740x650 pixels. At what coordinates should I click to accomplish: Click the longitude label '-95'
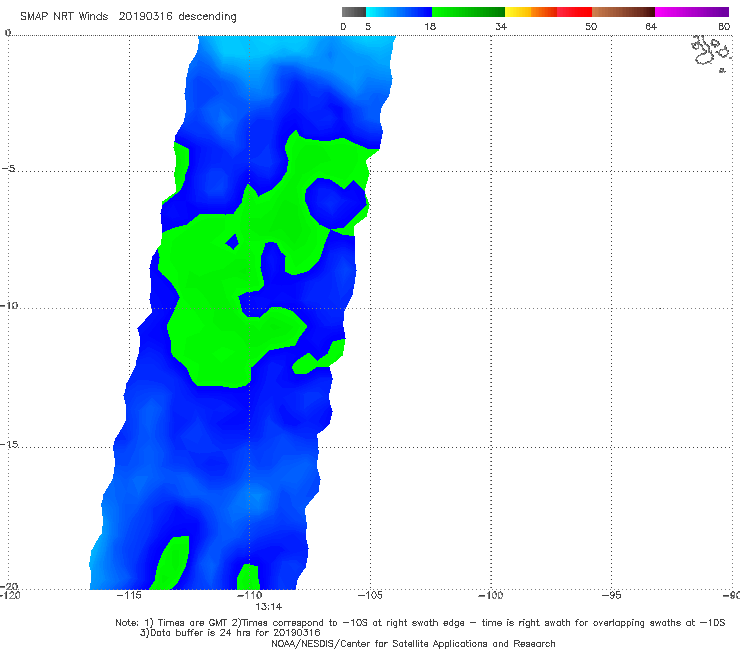(611, 595)
